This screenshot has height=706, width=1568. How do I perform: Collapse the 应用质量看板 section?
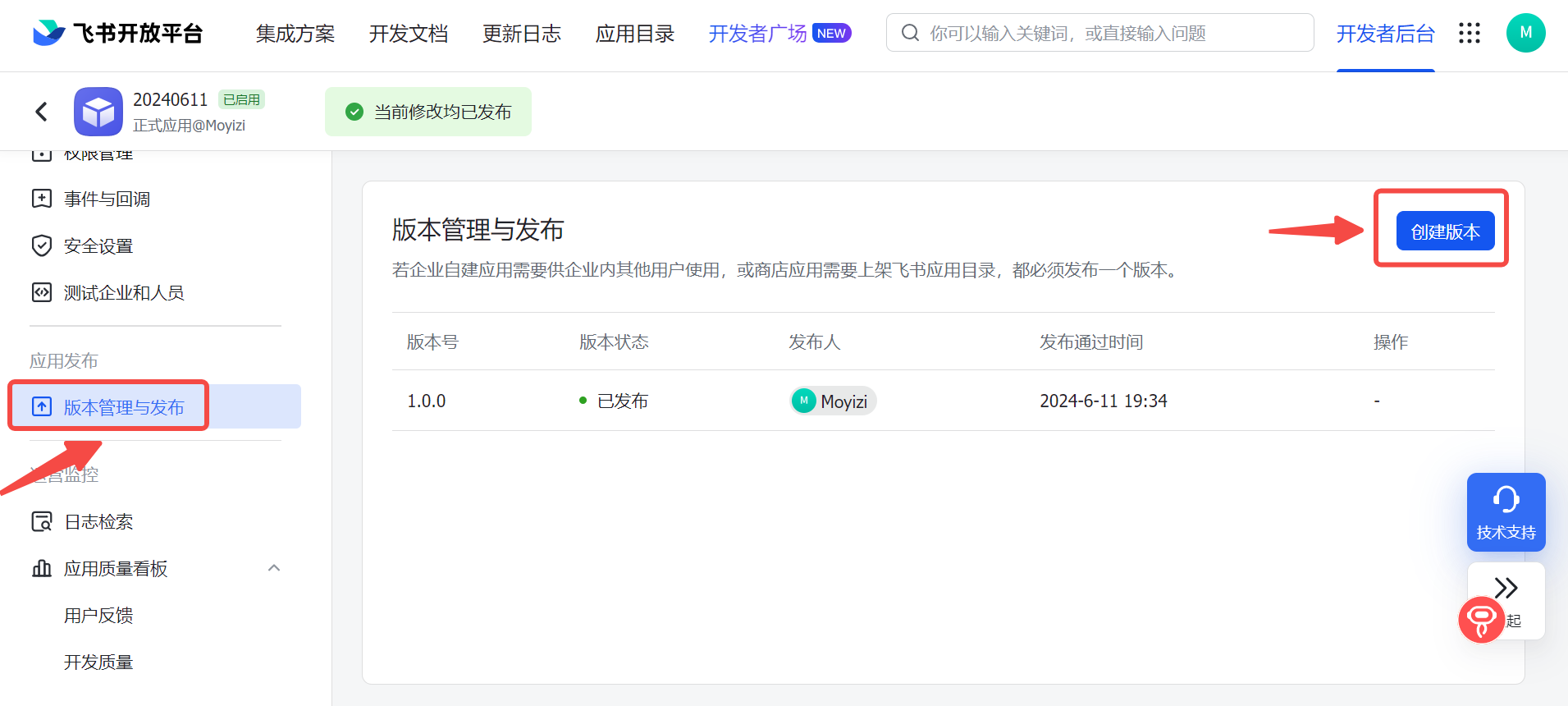[274, 568]
